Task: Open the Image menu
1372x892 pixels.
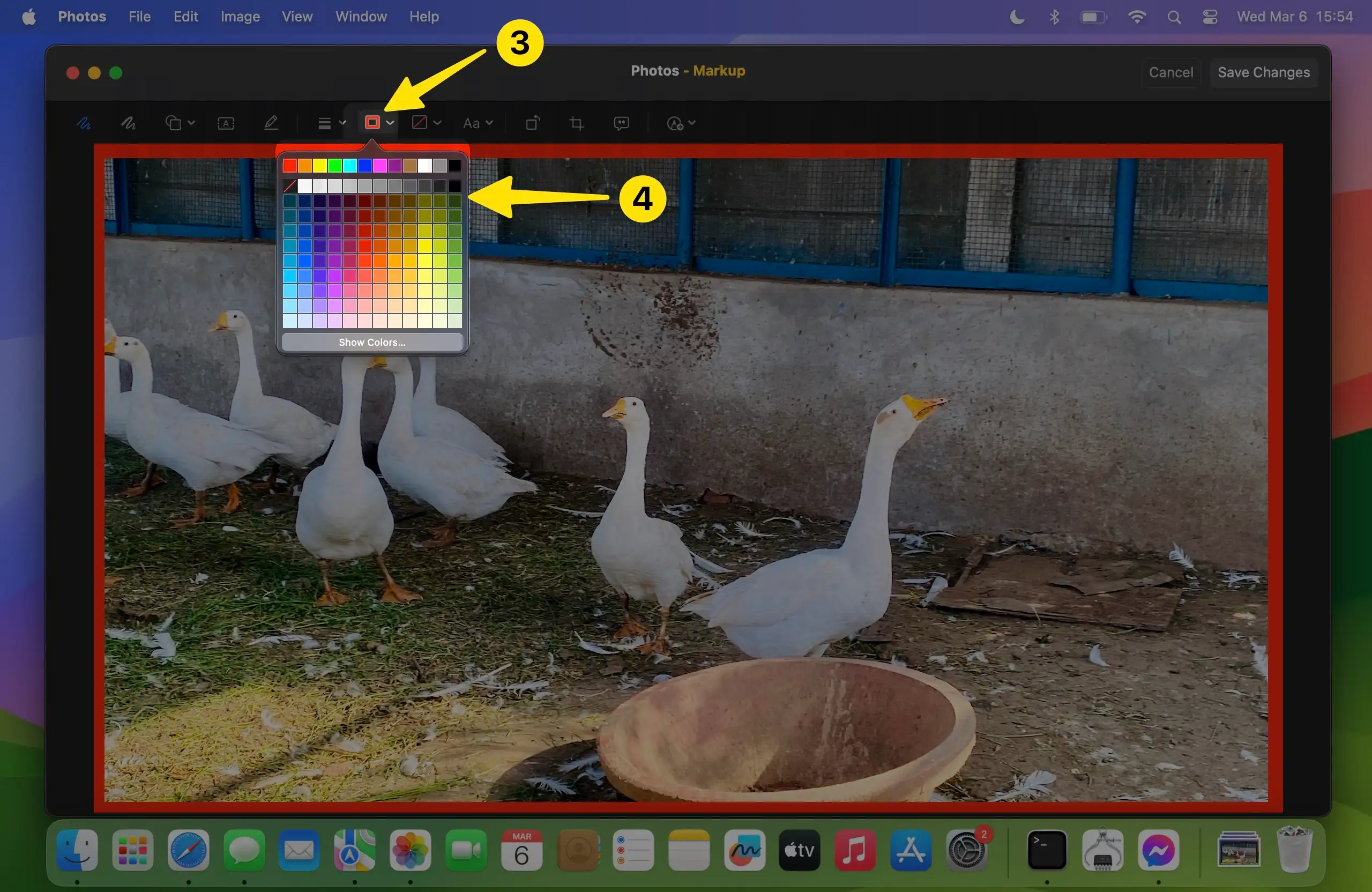Action: [x=240, y=17]
